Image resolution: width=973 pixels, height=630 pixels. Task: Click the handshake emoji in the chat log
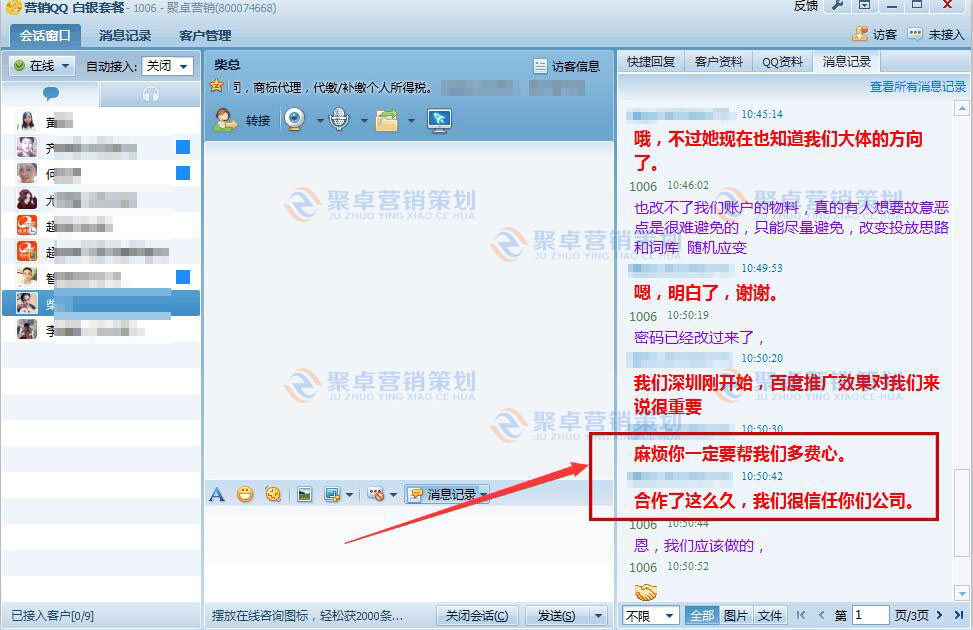point(645,592)
